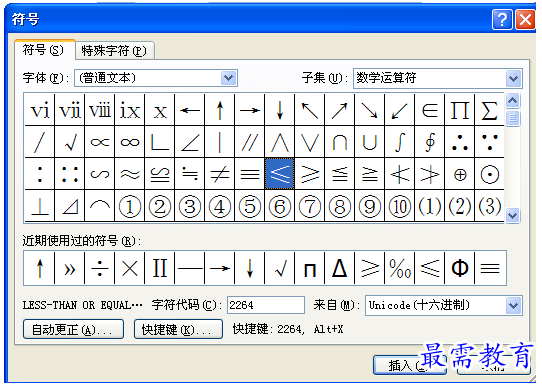
Task: Click the 插入 insert button
Action: [410, 365]
